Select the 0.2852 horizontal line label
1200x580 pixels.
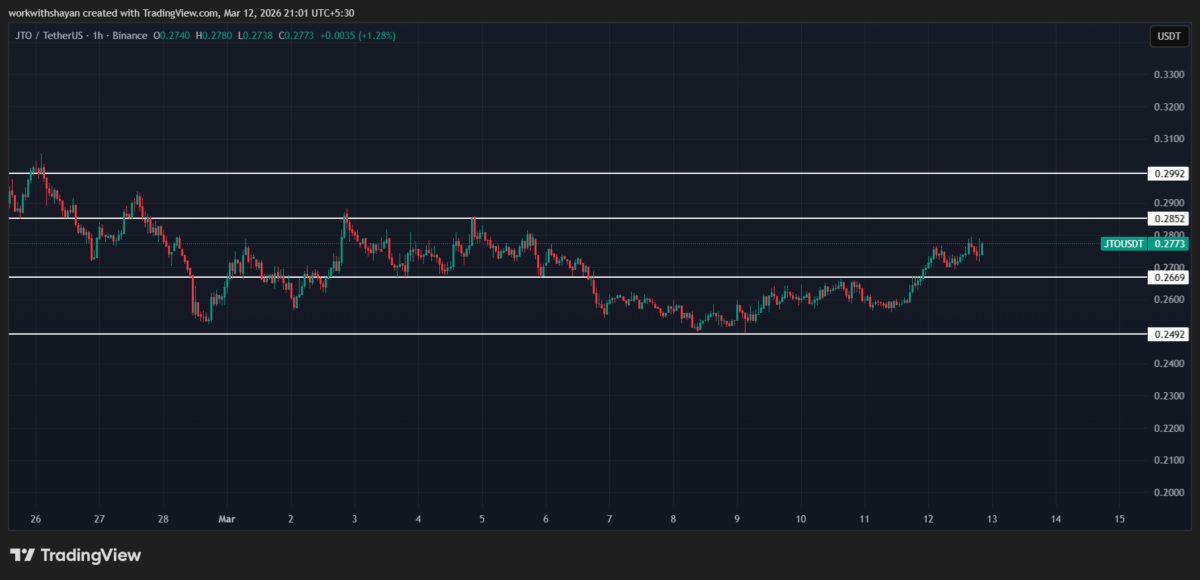tap(1167, 218)
